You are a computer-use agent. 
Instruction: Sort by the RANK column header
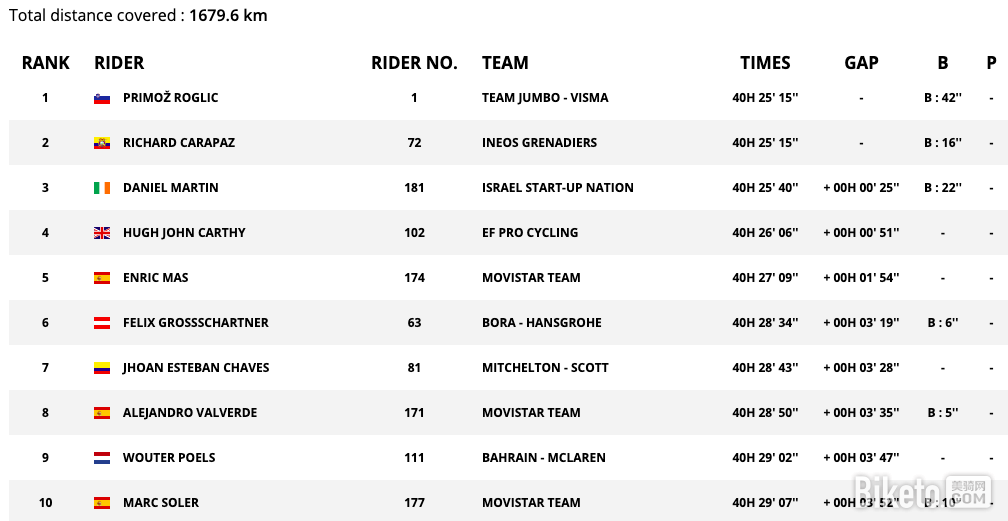[46, 63]
